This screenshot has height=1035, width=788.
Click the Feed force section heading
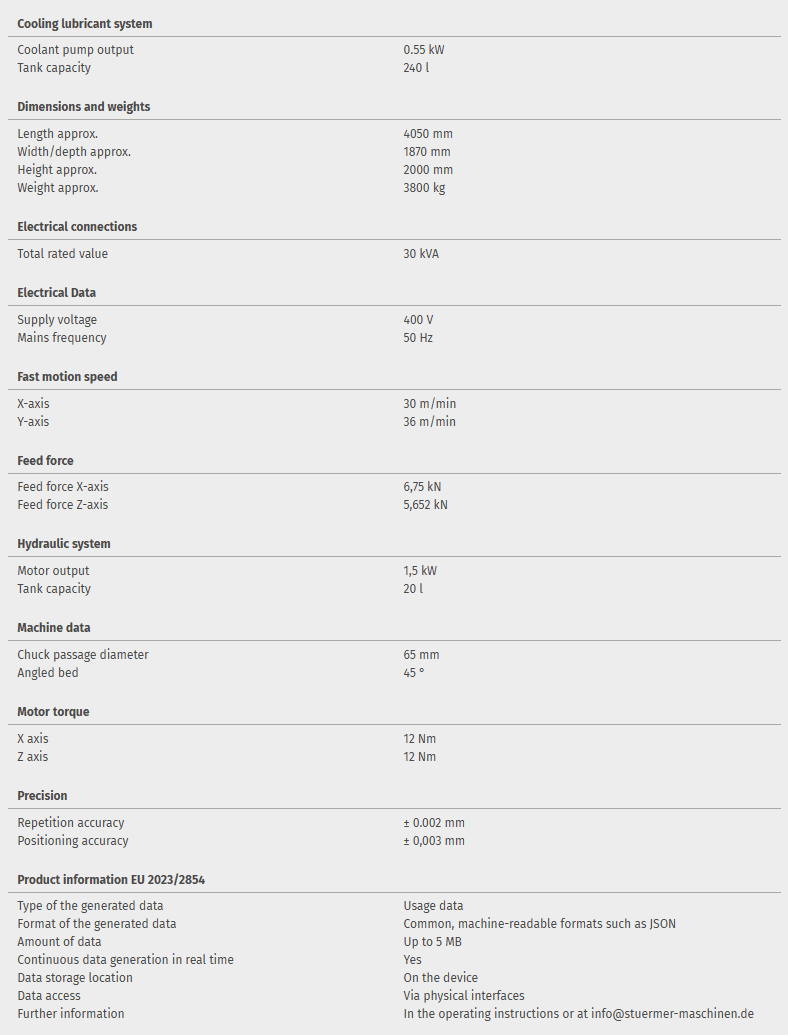[x=45, y=461]
